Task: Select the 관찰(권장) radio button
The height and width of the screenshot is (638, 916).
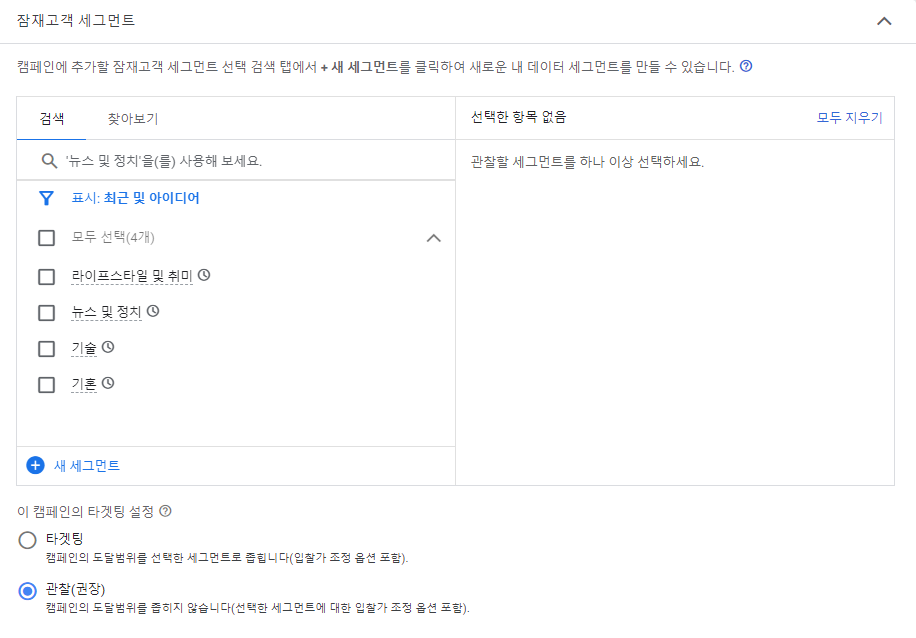Action: click(x=27, y=591)
